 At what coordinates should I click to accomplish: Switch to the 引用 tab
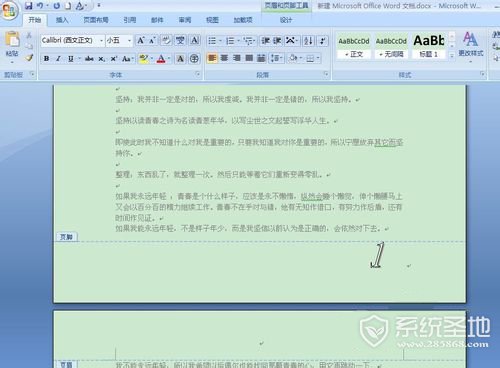130,20
